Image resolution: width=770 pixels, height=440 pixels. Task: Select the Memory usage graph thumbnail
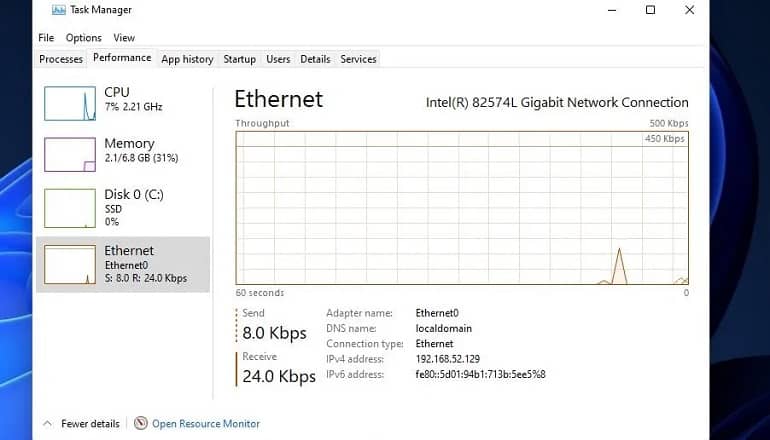70,155
